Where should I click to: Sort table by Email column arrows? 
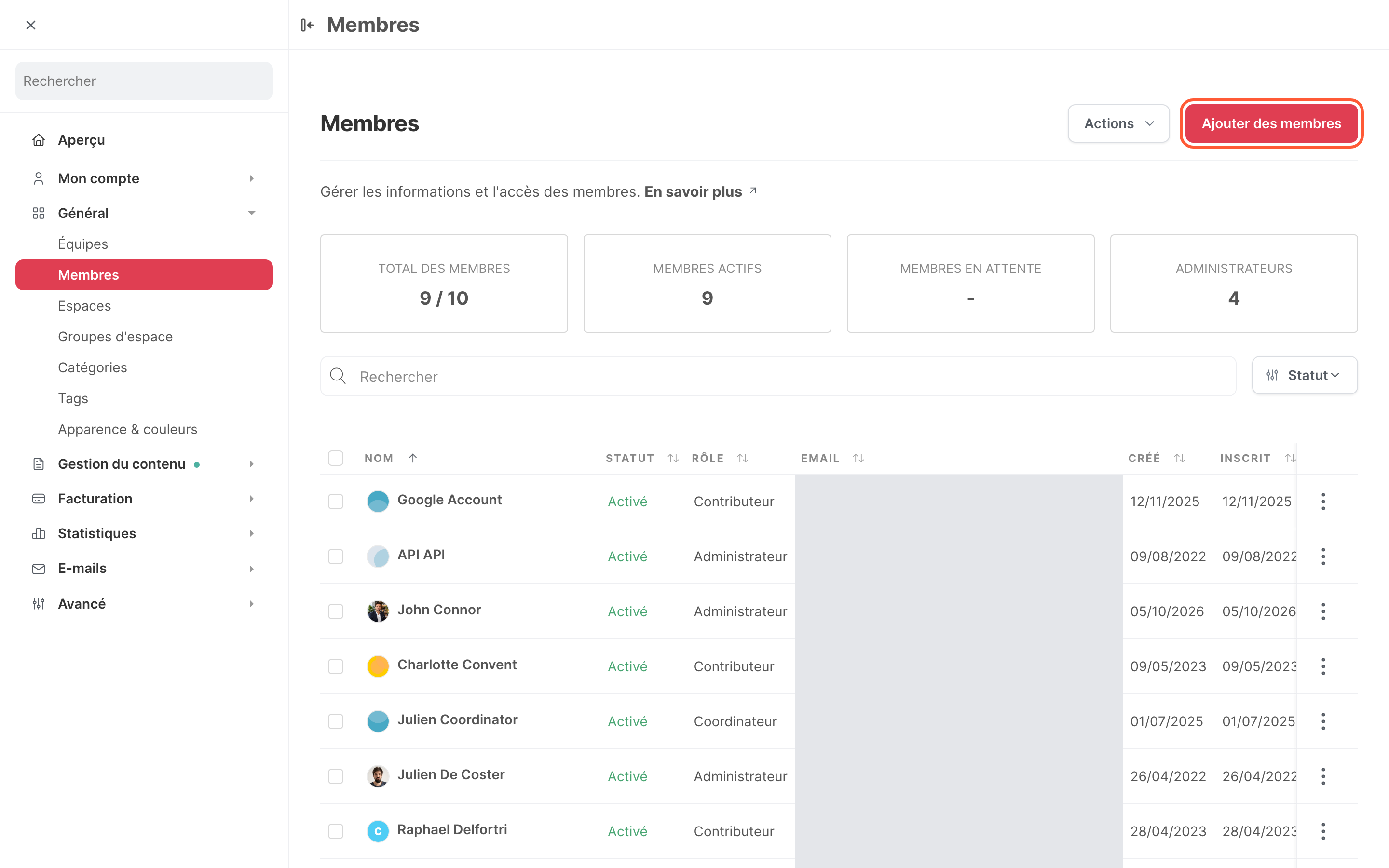(858, 458)
